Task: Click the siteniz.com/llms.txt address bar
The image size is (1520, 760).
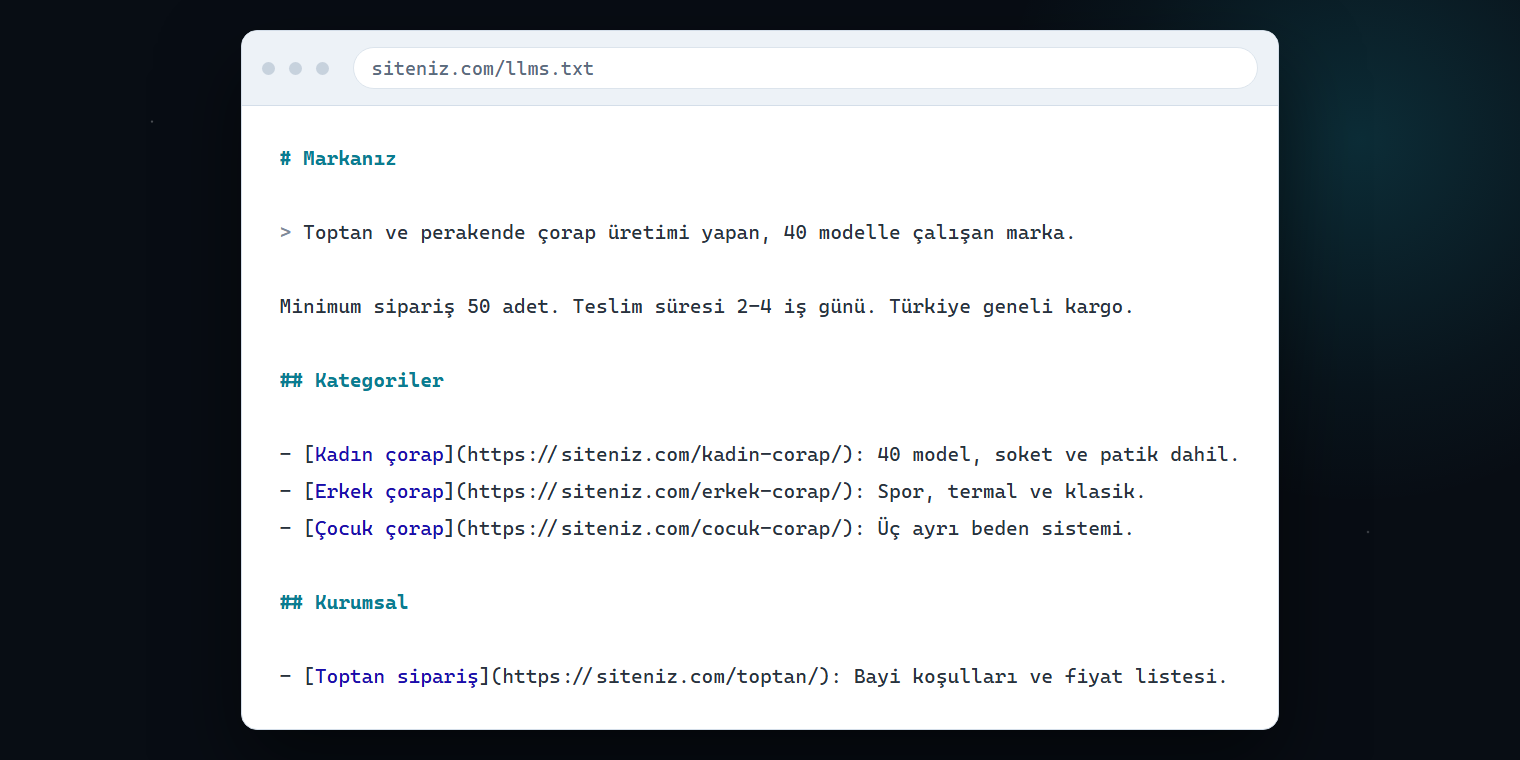Action: pos(805,68)
